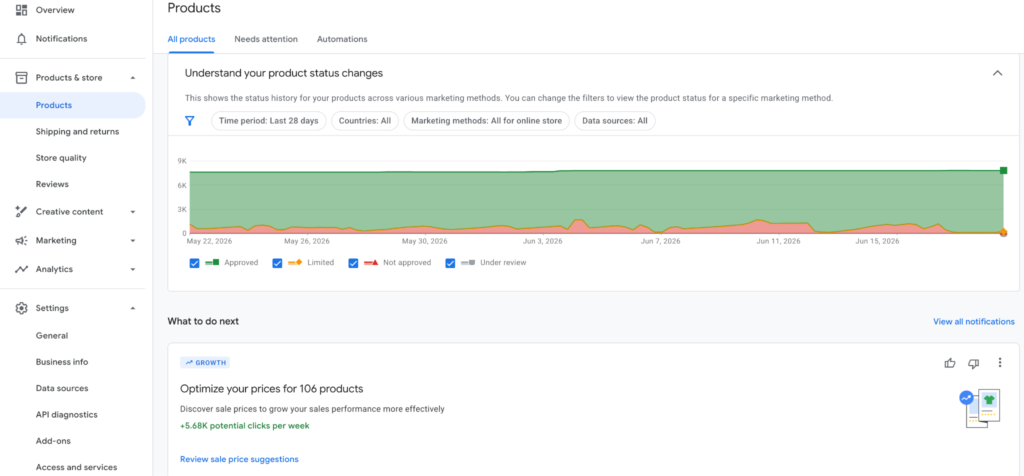Click Review sale price suggestions link

click(x=239, y=459)
